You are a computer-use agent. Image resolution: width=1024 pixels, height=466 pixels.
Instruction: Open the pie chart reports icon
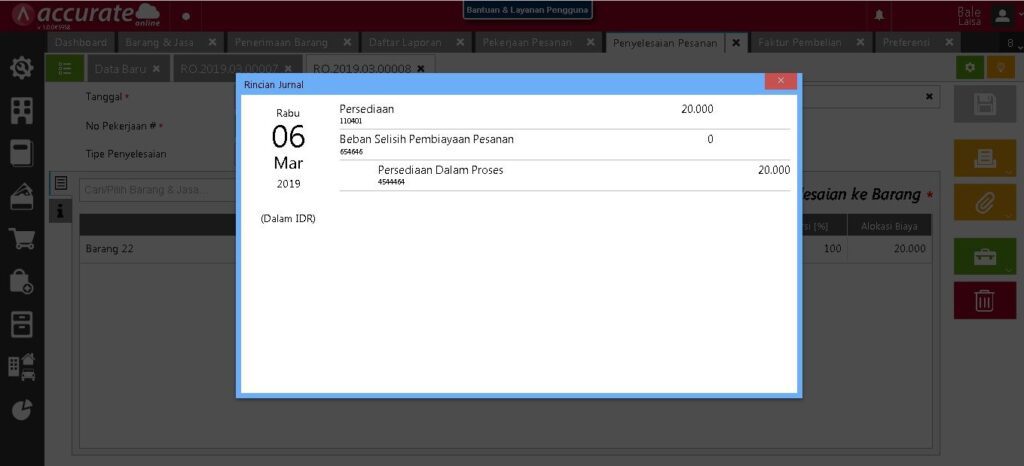tap(22, 408)
